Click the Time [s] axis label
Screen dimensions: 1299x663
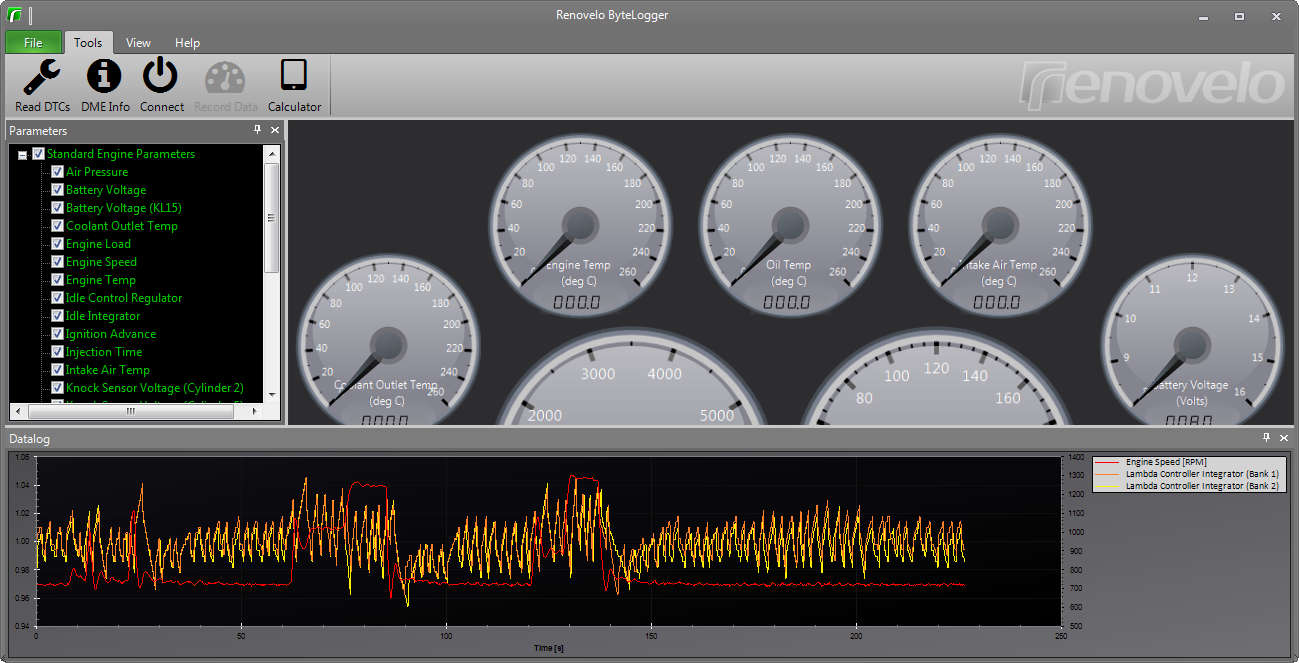(x=547, y=649)
